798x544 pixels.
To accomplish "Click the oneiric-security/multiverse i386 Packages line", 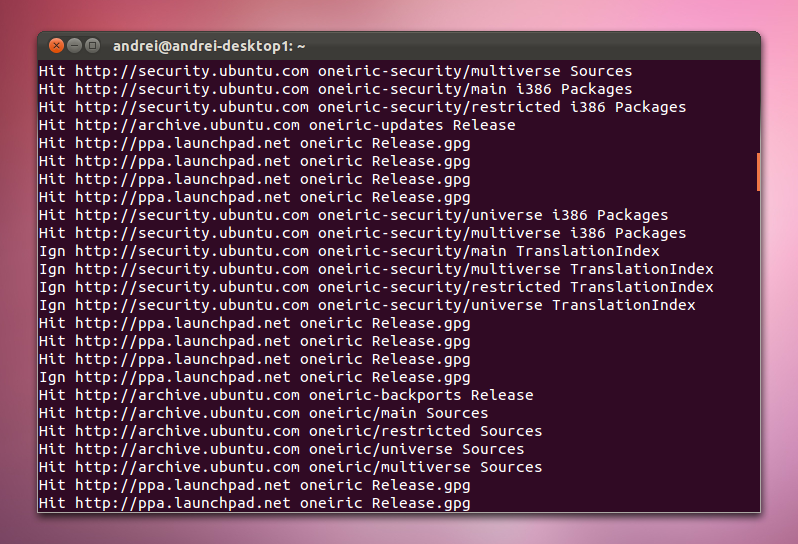I will (x=362, y=233).
